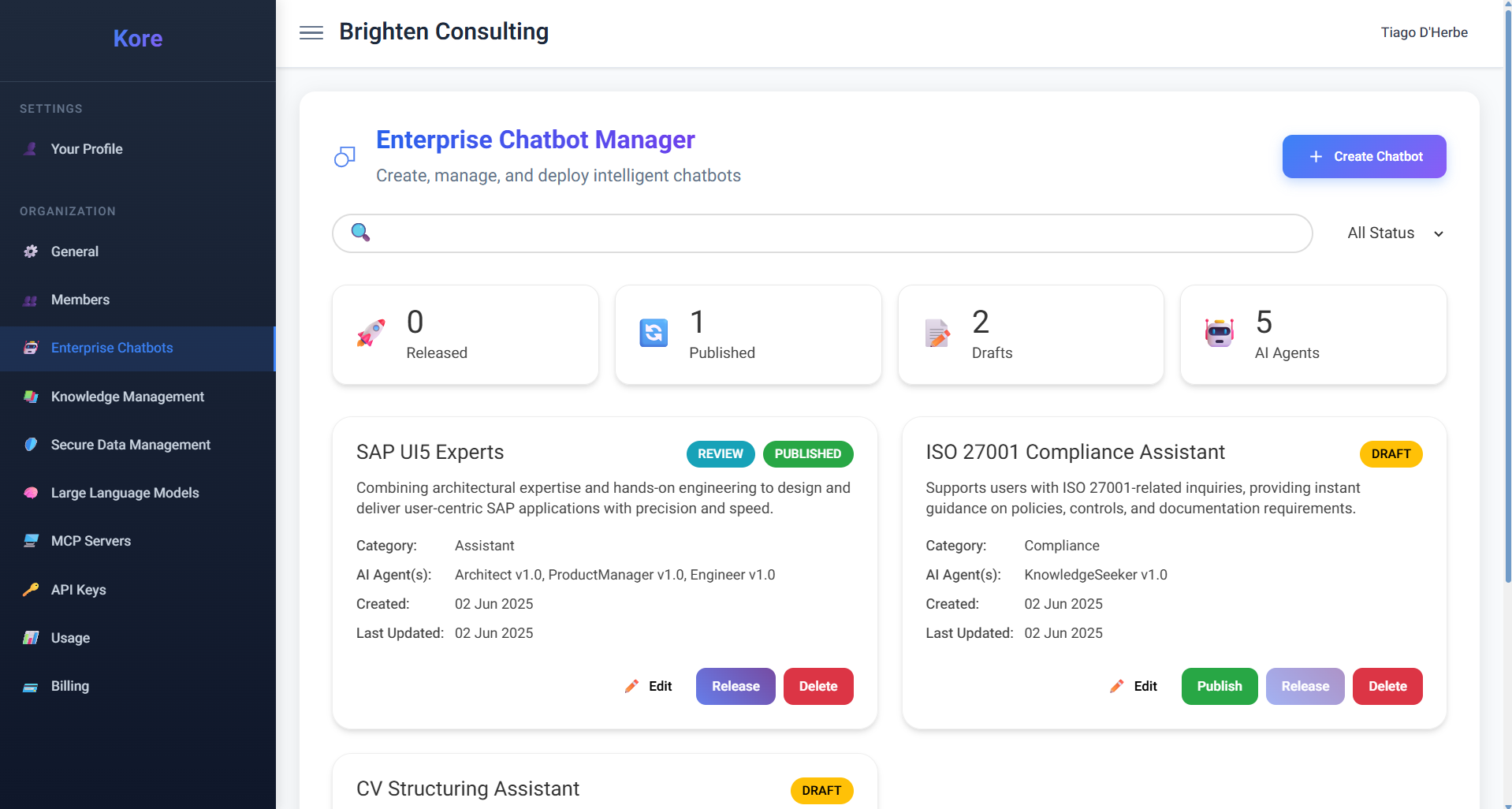Click the SAP UI5 Experts card title
The image size is (1512, 809).
tap(430, 452)
